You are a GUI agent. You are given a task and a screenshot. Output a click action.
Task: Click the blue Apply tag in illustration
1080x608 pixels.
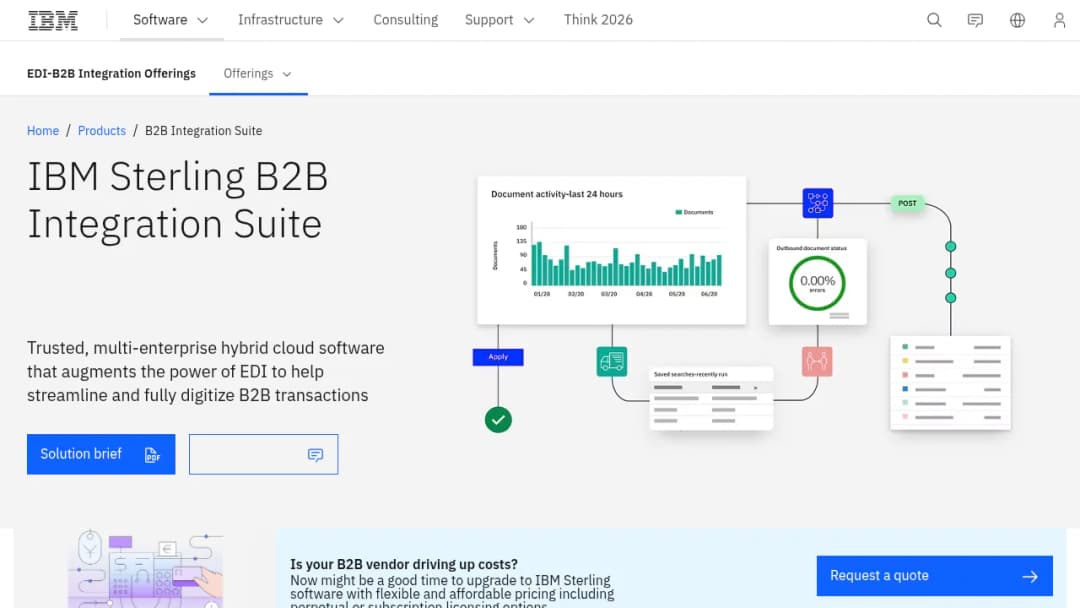point(498,357)
